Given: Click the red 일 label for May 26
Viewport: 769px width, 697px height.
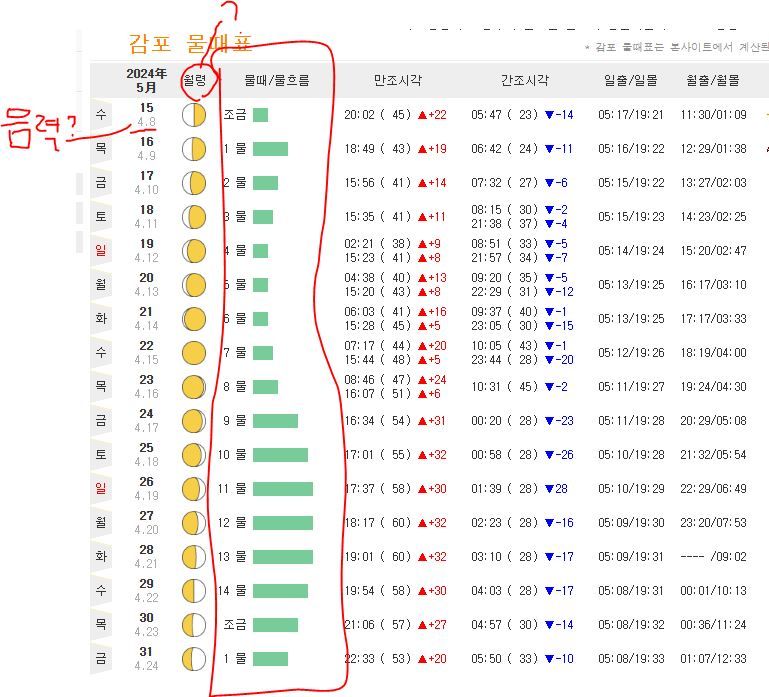Looking at the screenshot, I should 100,489.
